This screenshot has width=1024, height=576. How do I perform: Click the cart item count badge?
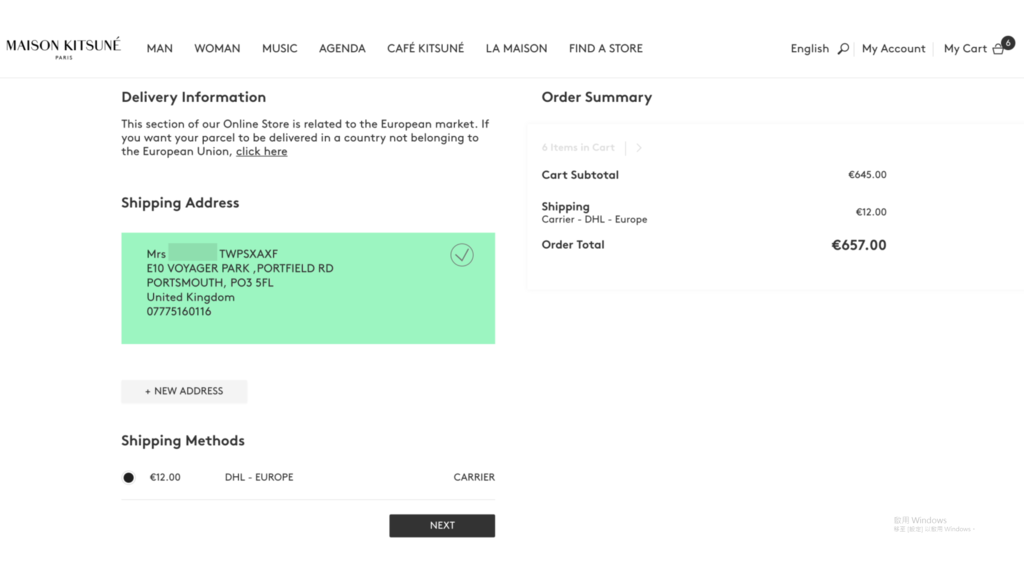click(1008, 42)
